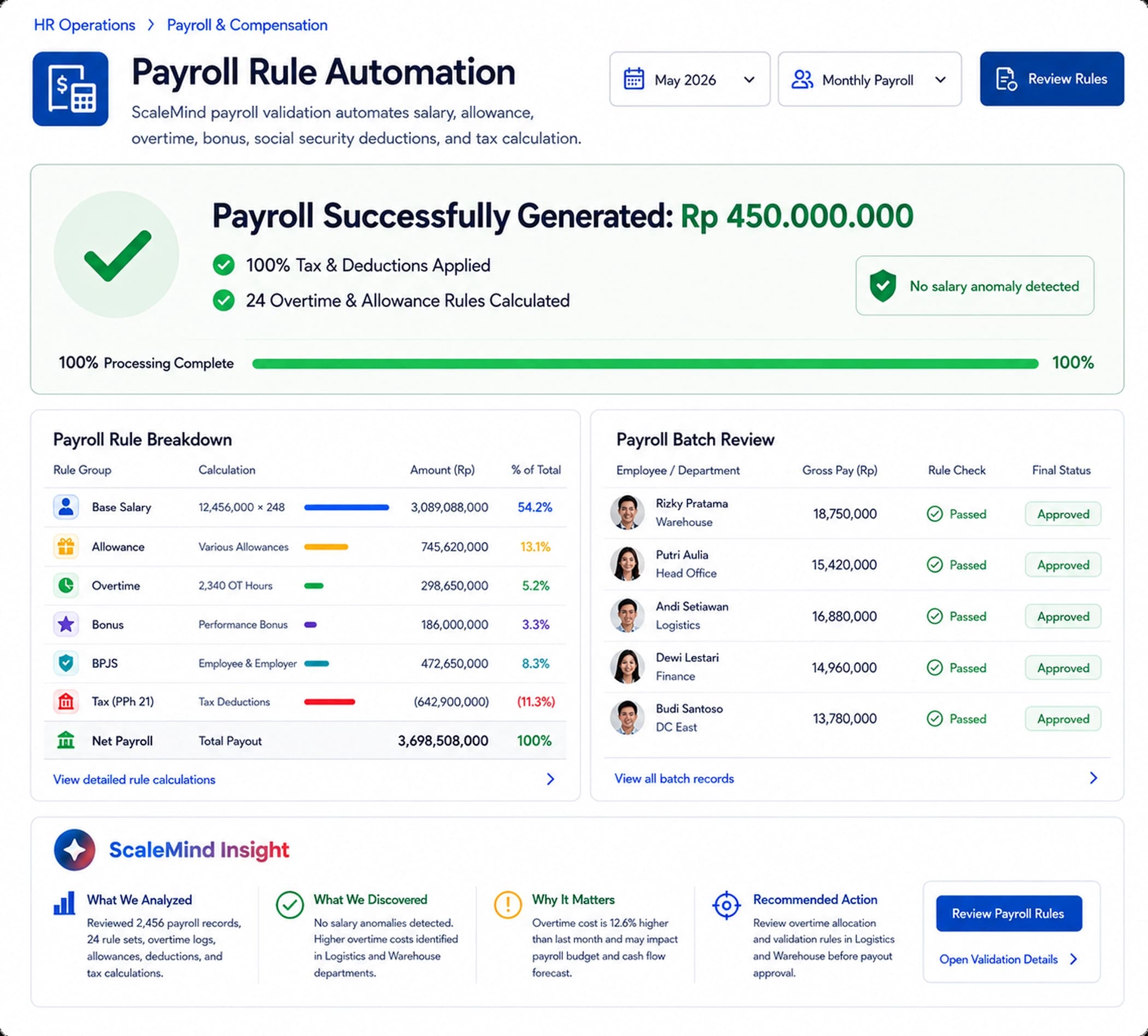Viewport: 1148px width, 1036px height.
Task: Click Andi Setiawan's avatar photo
Action: pyautogui.click(x=627, y=615)
